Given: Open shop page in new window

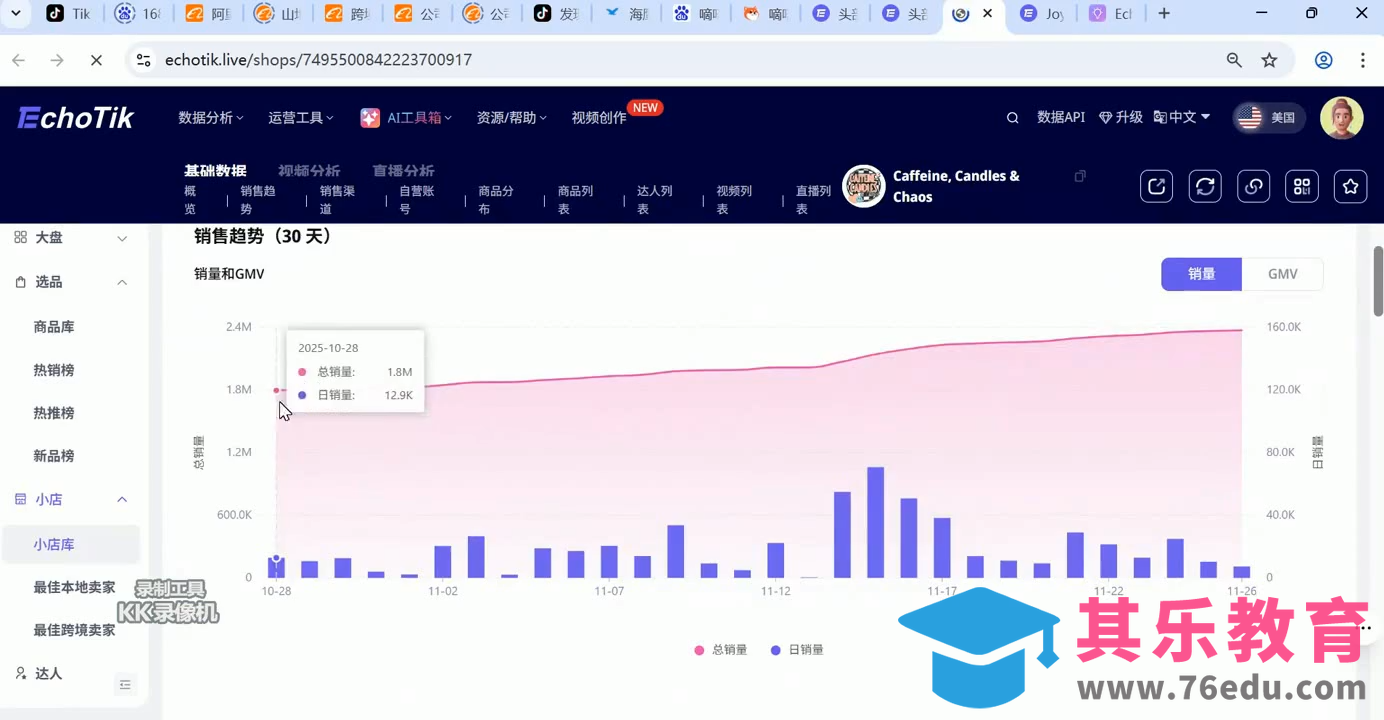Looking at the screenshot, I should tap(1156, 186).
